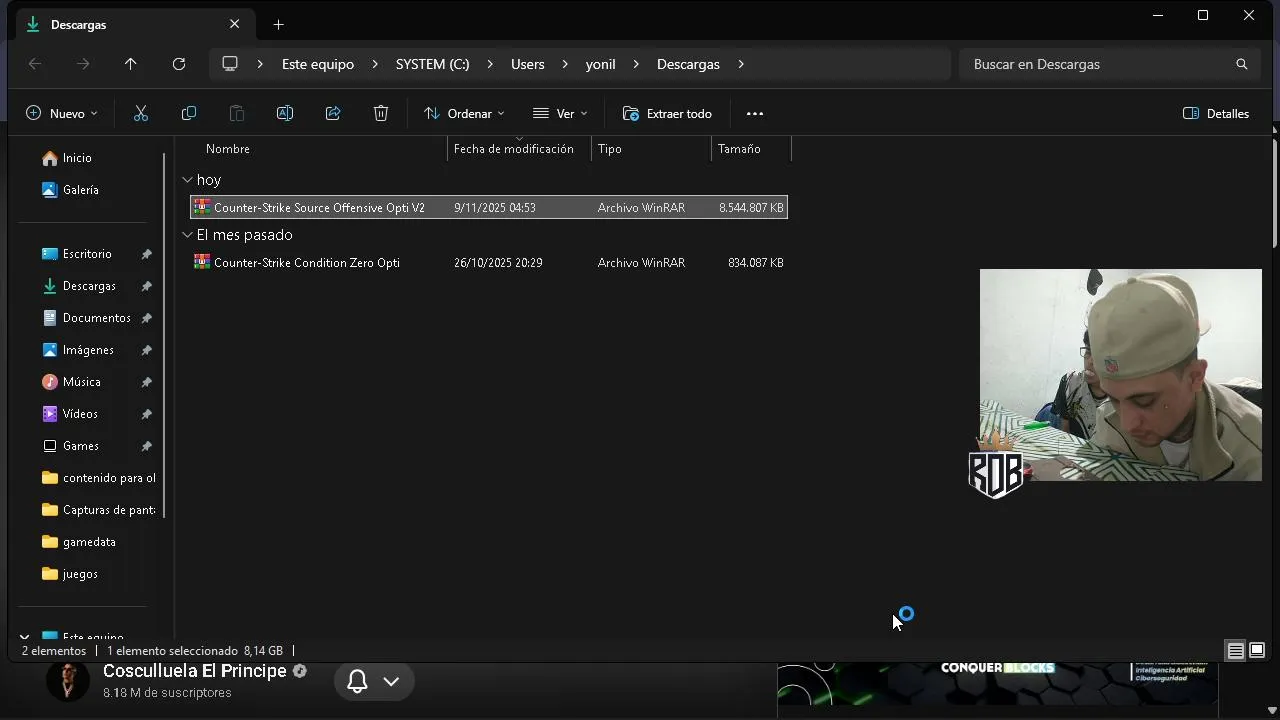Viewport: 1280px width, 720px height.
Task: Click Cosculluela El Principe channel name
Action: pos(195,671)
